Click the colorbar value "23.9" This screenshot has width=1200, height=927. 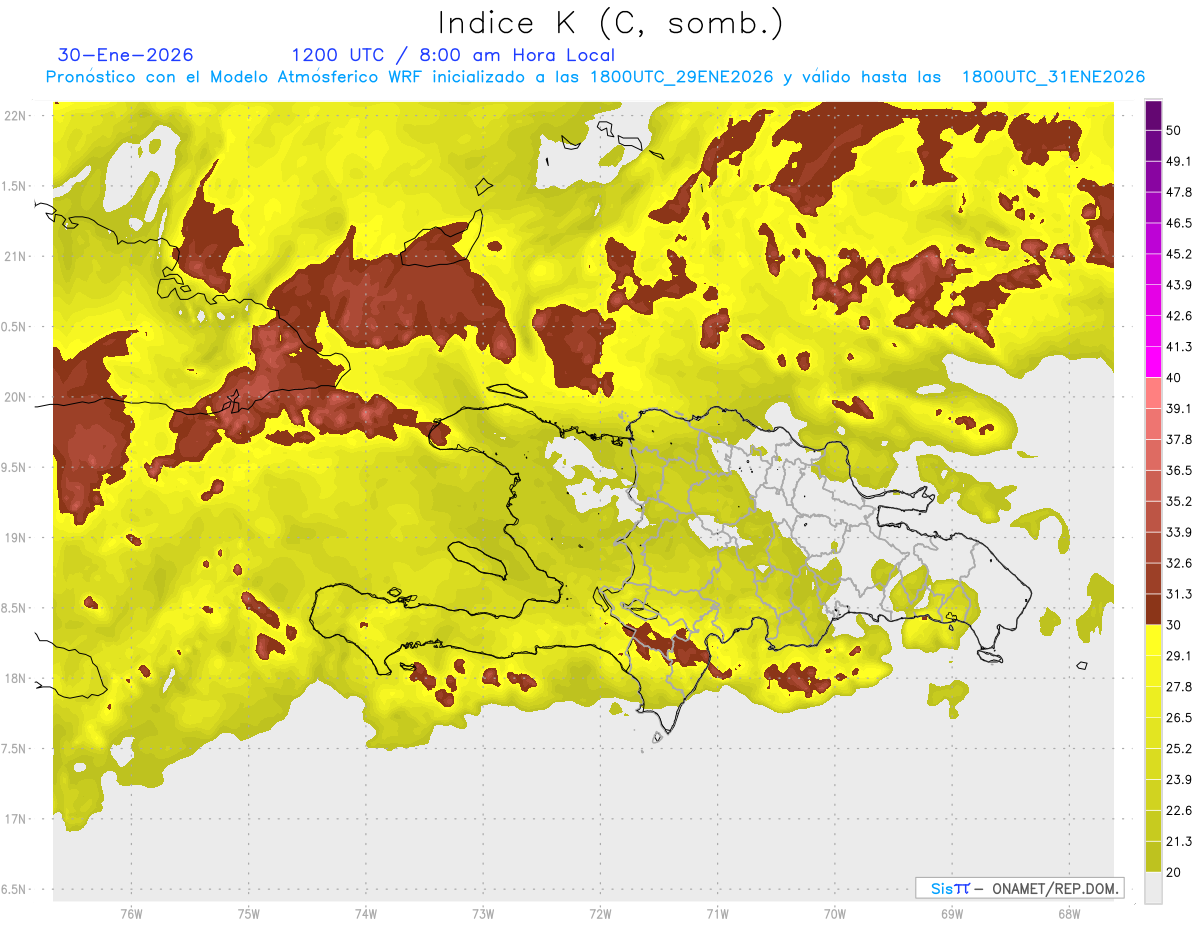1178,779
